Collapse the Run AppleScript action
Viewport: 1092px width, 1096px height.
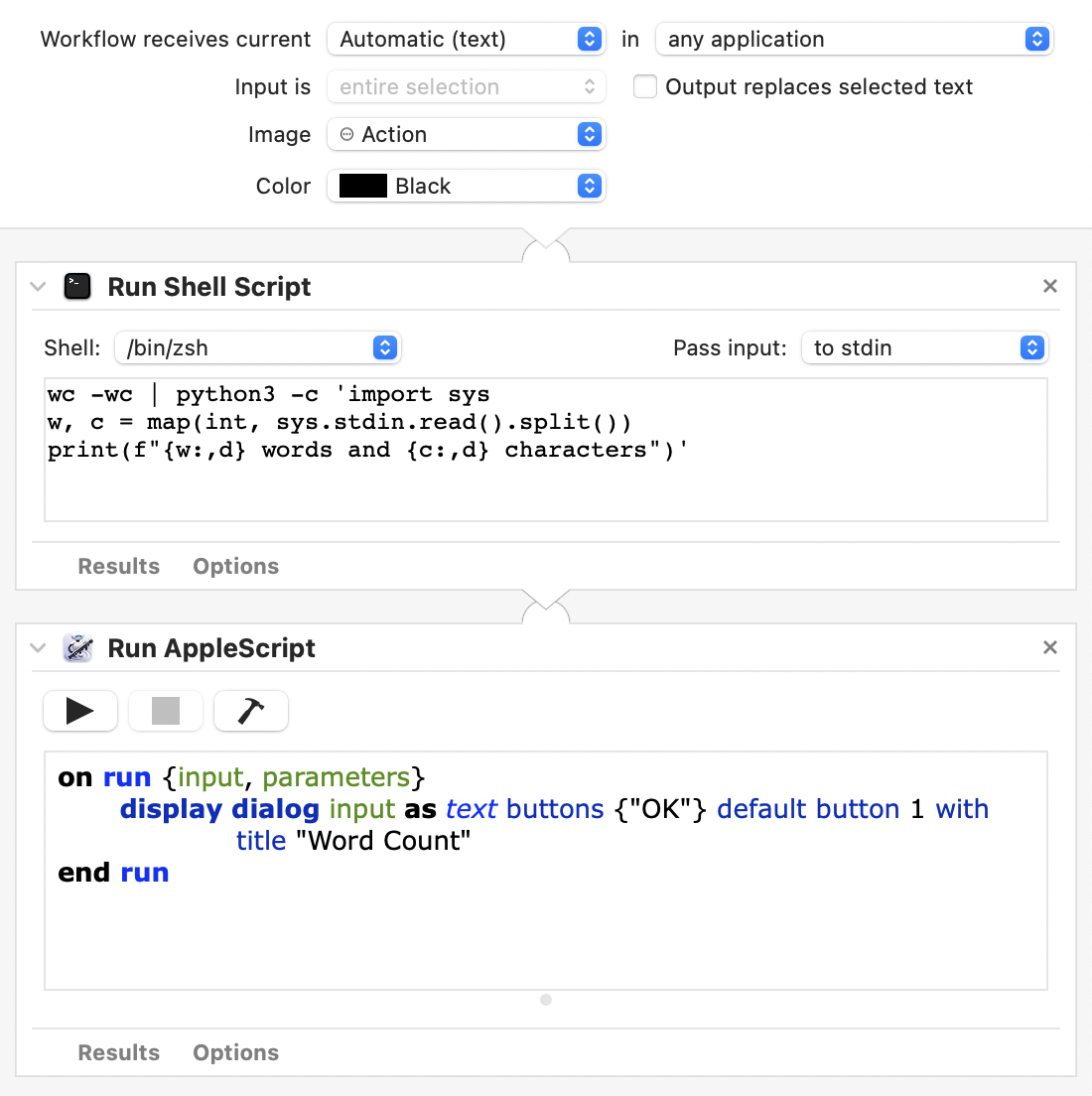pyautogui.click(x=39, y=648)
